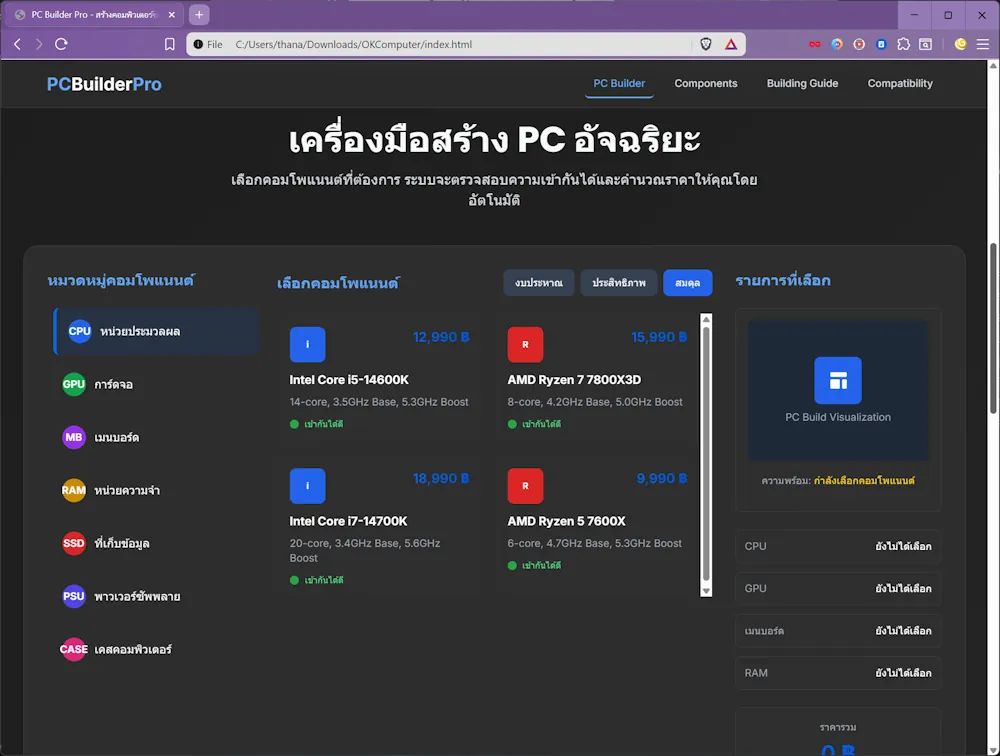
Task: Open the Components nav tab
Action: [x=705, y=84]
